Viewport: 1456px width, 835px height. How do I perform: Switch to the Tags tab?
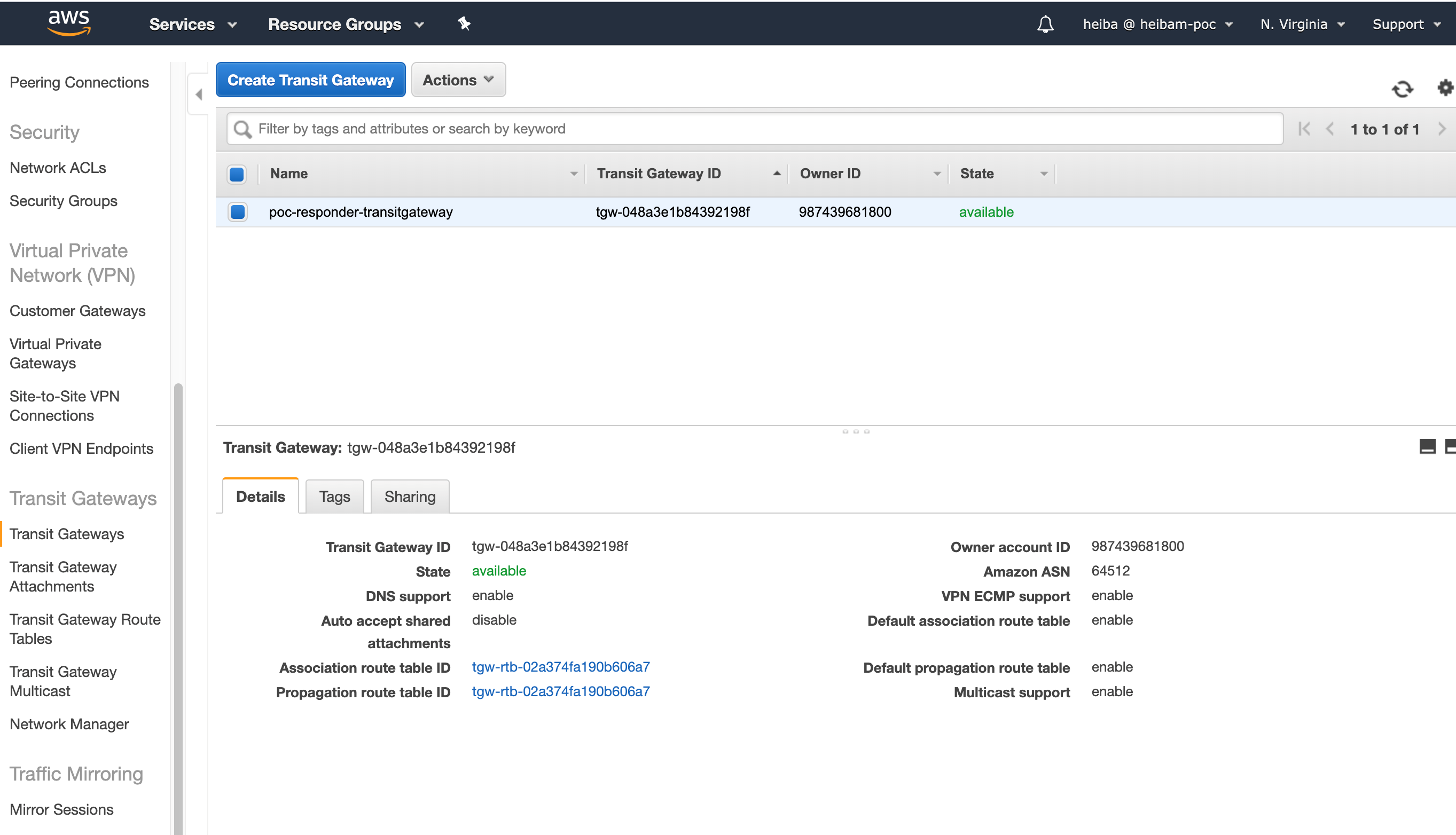pyautogui.click(x=334, y=496)
